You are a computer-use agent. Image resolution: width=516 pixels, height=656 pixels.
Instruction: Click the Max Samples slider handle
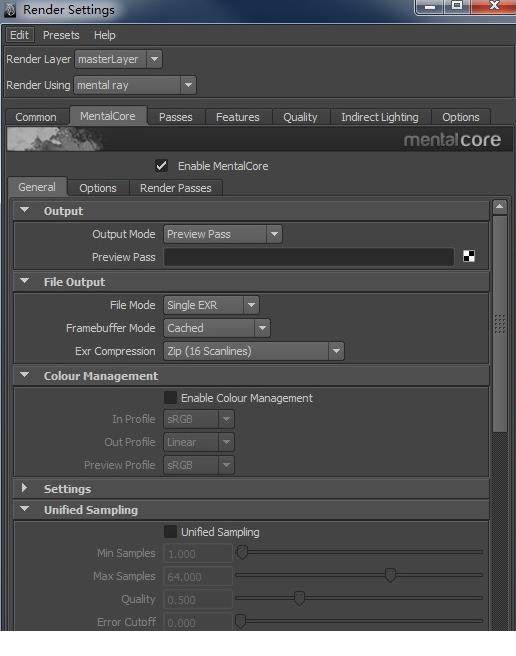click(x=390, y=575)
